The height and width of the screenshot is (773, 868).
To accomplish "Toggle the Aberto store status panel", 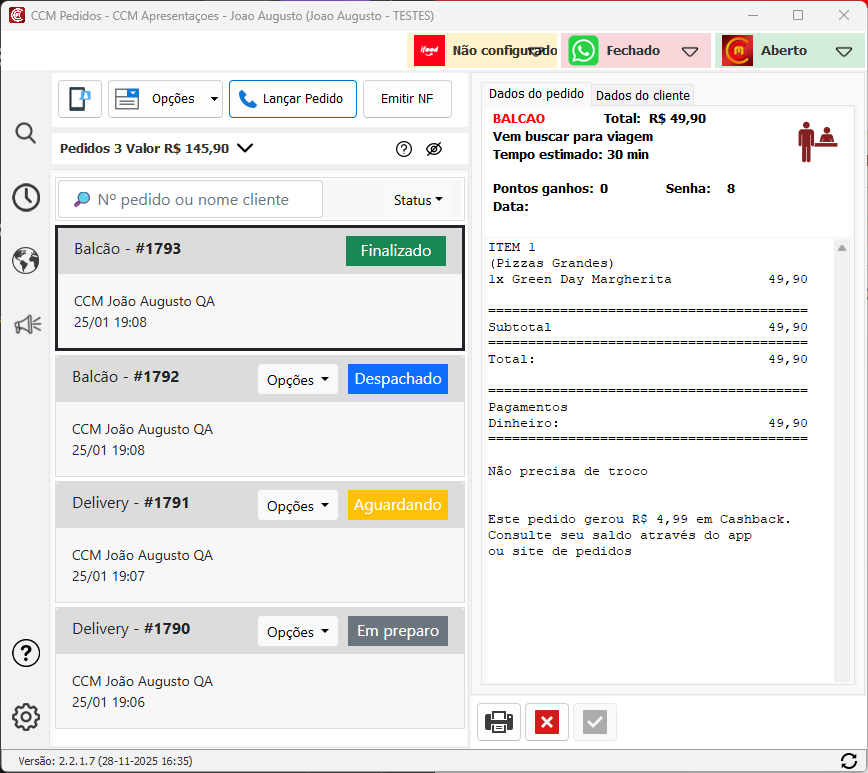I will pyautogui.click(x=789, y=51).
